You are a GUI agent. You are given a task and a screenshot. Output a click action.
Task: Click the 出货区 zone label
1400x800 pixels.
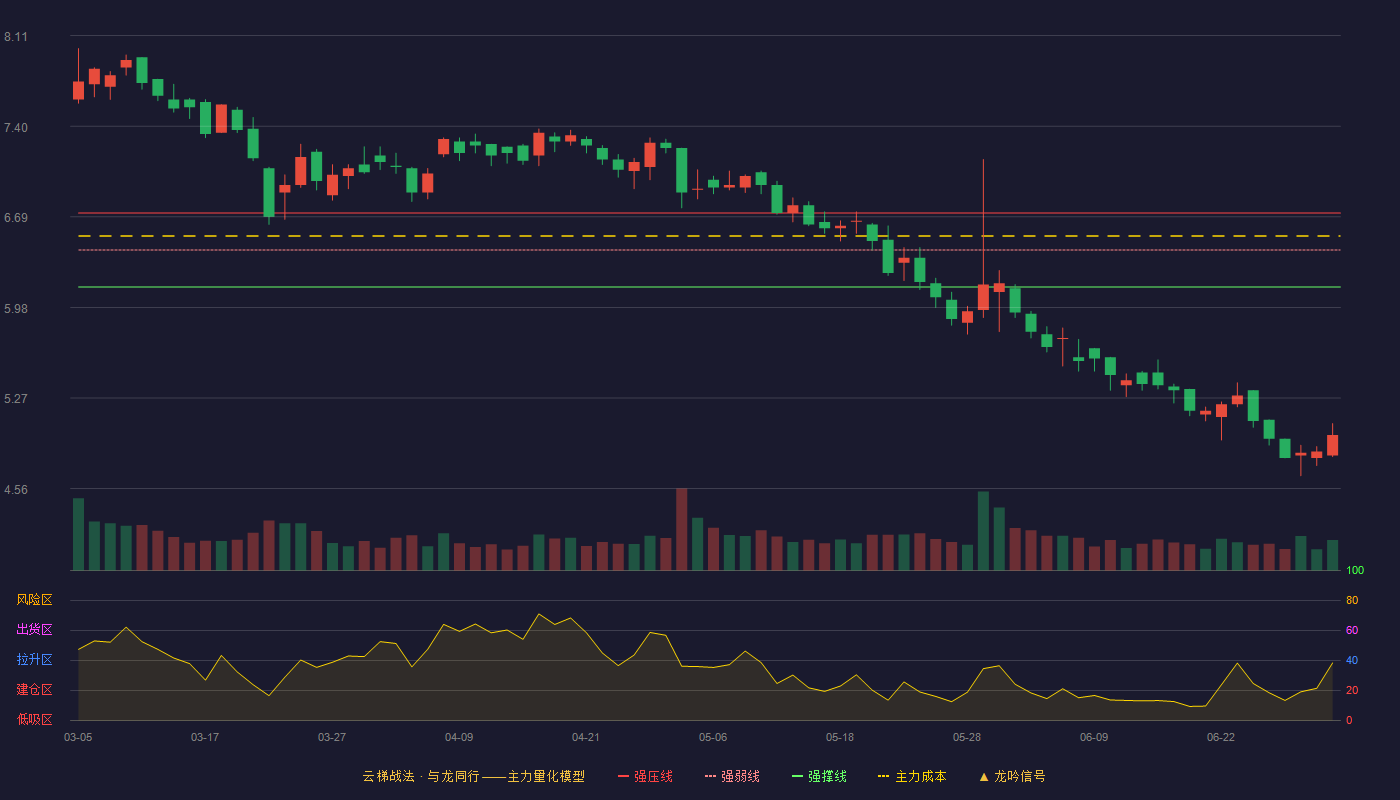point(34,630)
